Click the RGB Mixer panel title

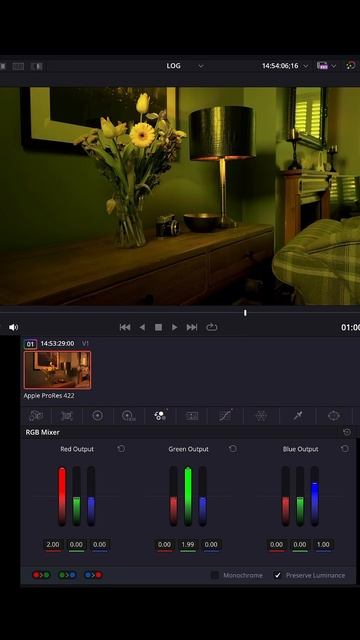(x=42, y=432)
